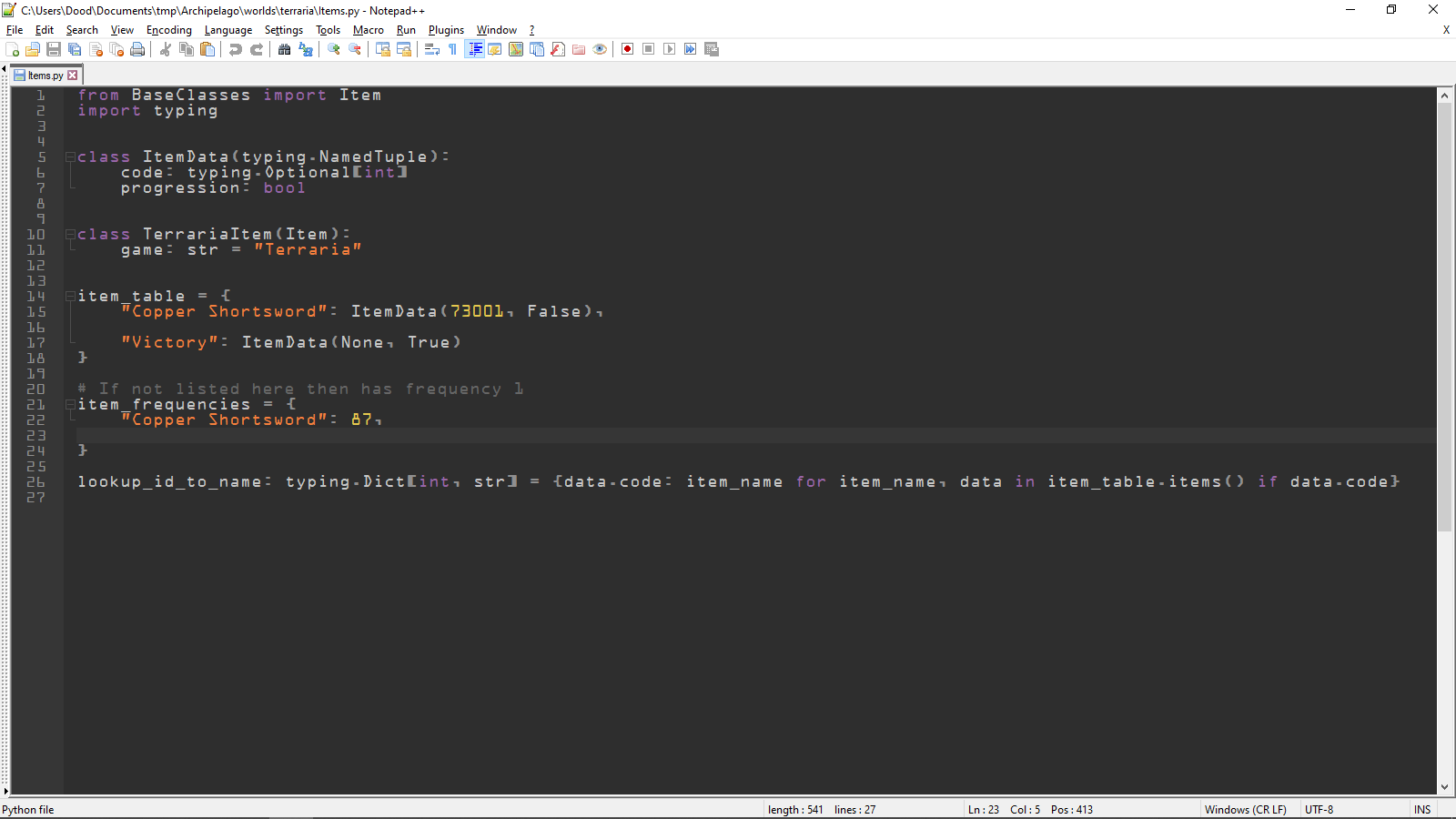The width and height of the screenshot is (1456, 819).
Task: Zoom in using the toolbar magnifier
Action: point(335,49)
